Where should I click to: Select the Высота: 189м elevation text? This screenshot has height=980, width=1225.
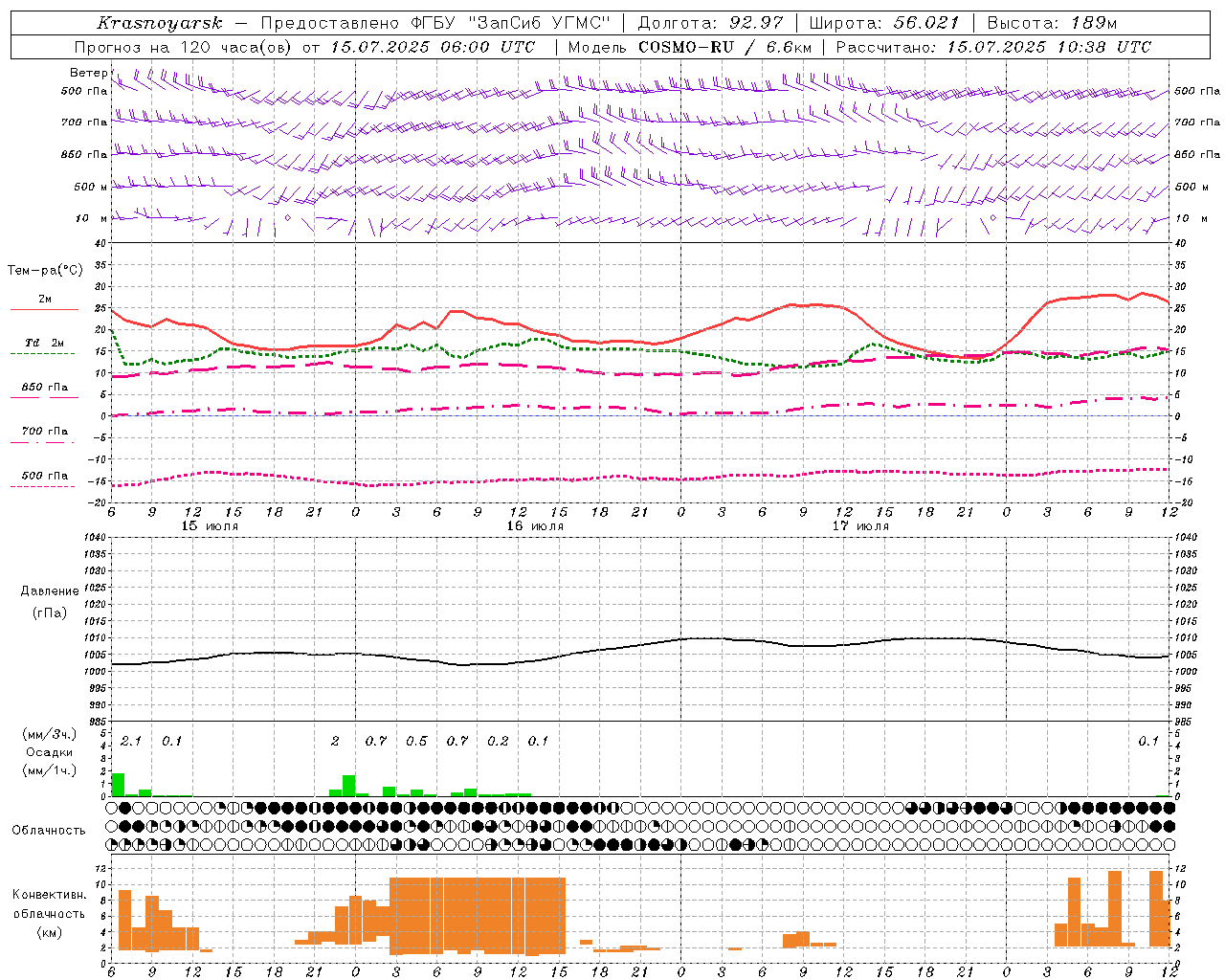(x=1052, y=23)
